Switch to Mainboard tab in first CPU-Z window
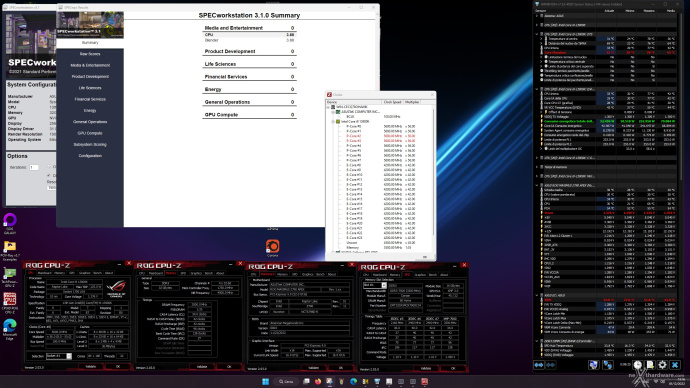 [x=44, y=273]
